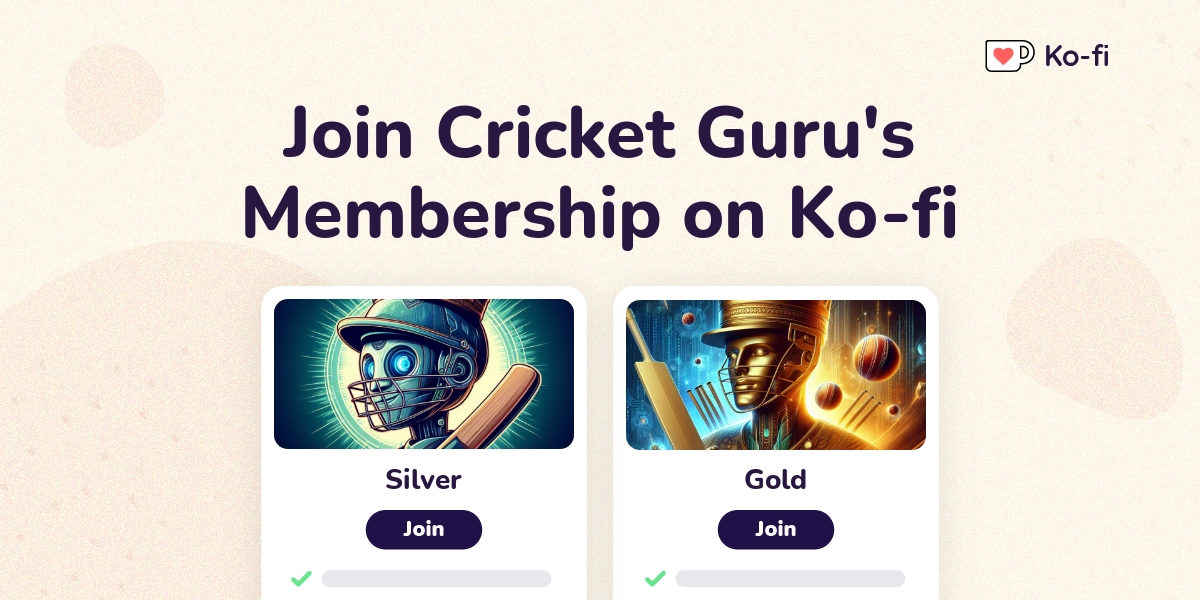Viewport: 1200px width, 600px height.
Task: Join the Gold membership tier
Action: (776, 529)
